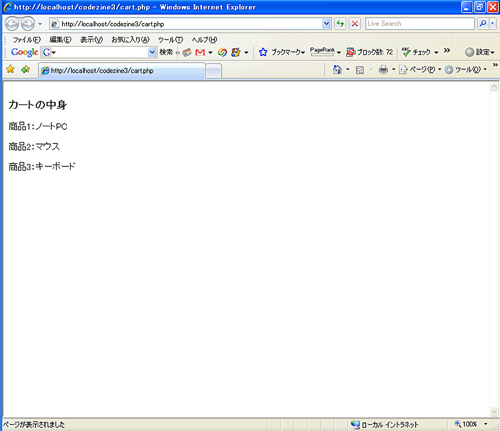Click the green Refresh button
The height and width of the screenshot is (431, 500).
point(340,24)
